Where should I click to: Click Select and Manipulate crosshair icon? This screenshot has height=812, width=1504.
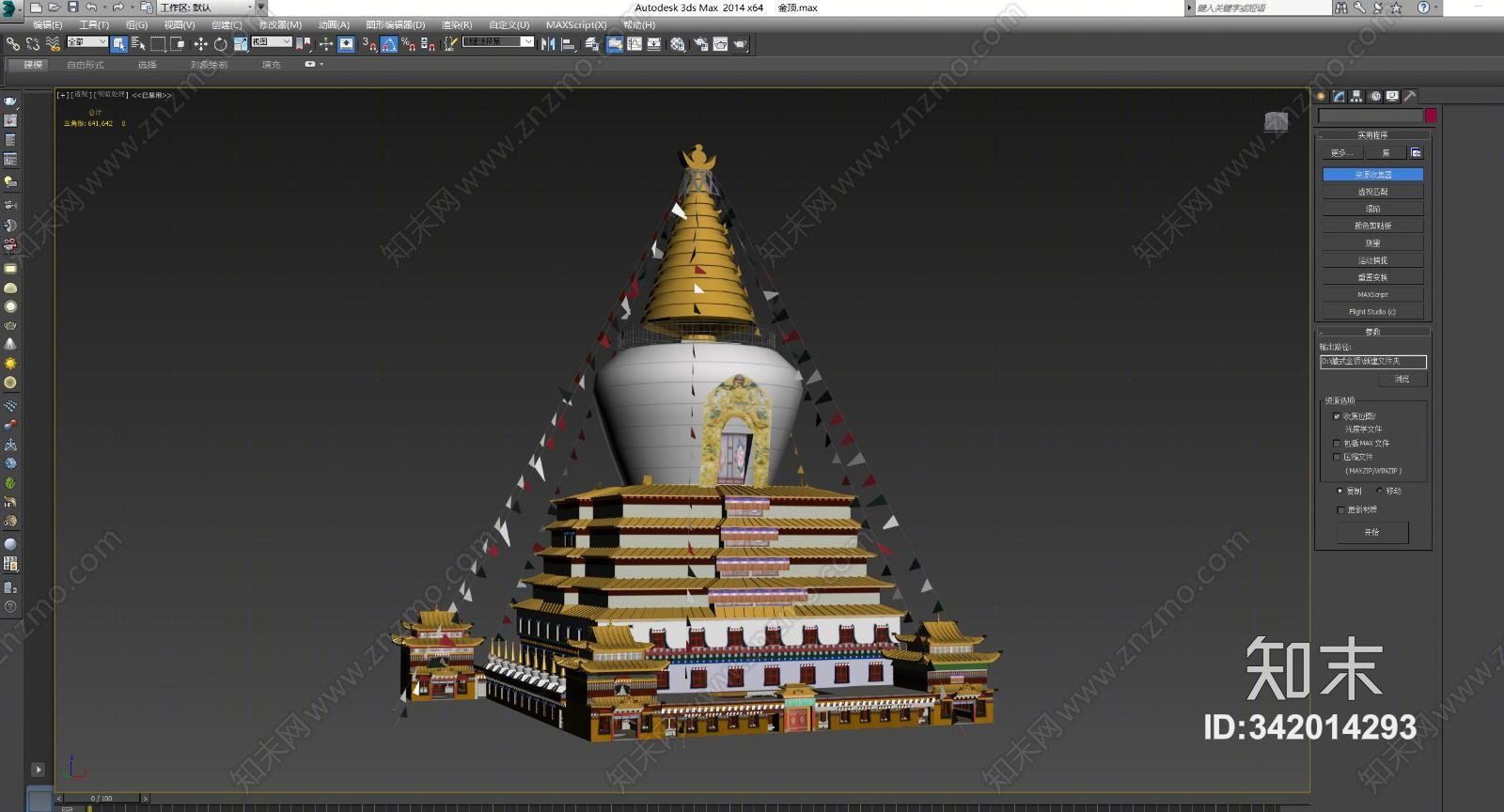(x=325, y=43)
